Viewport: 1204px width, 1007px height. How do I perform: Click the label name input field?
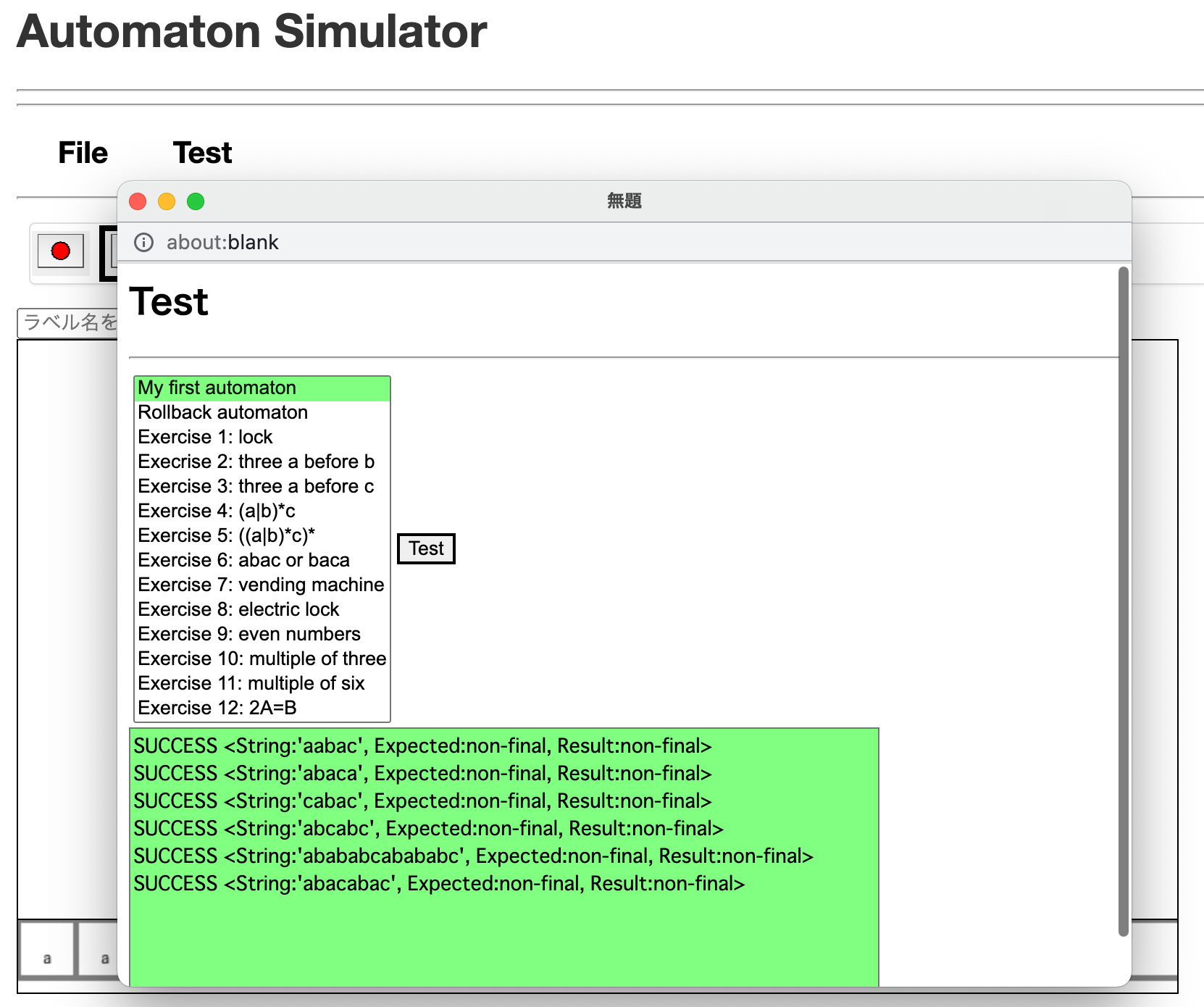click(x=67, y=322)
